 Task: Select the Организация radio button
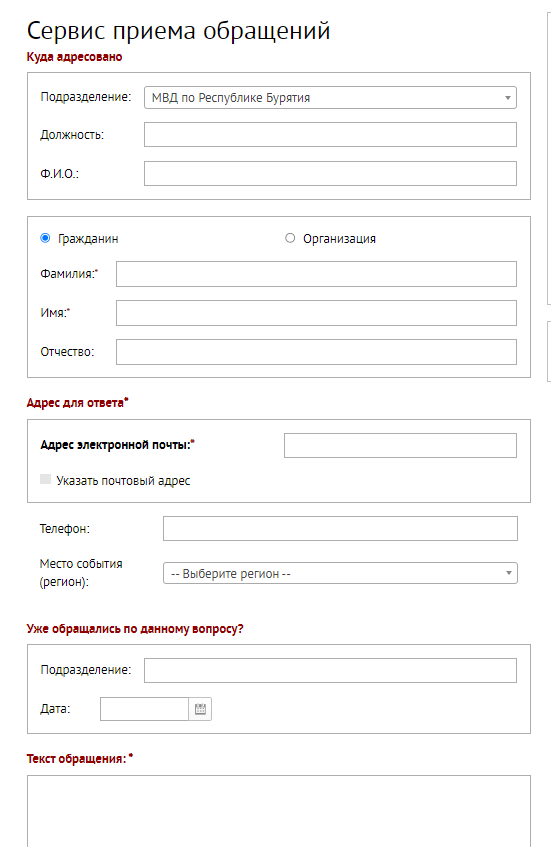click(x=290, y=238)
